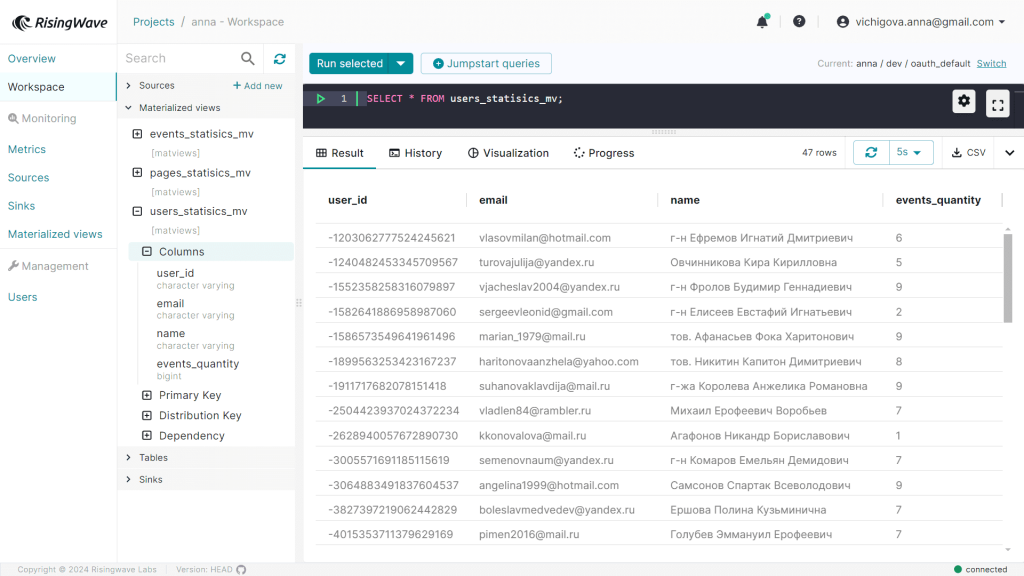Open the query editor settings gear
Screen dimensions: 1024x576
[x=964, y=100]
